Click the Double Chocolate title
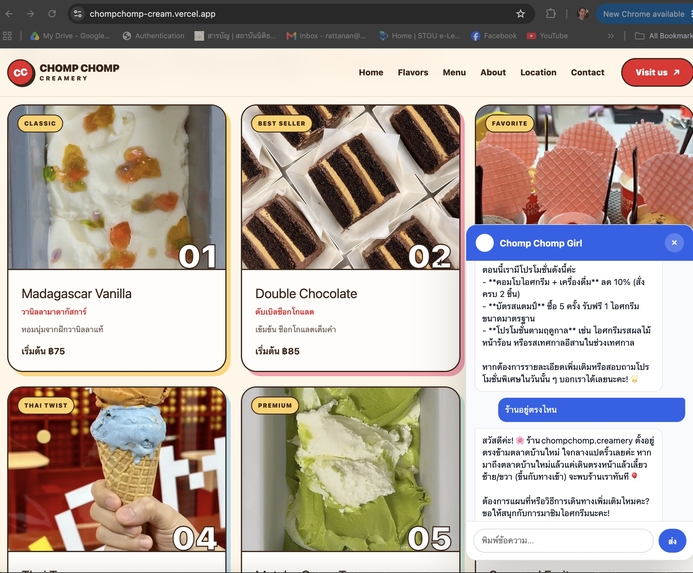The height and width of the screenshot is (573, 693). coord(306,294)
